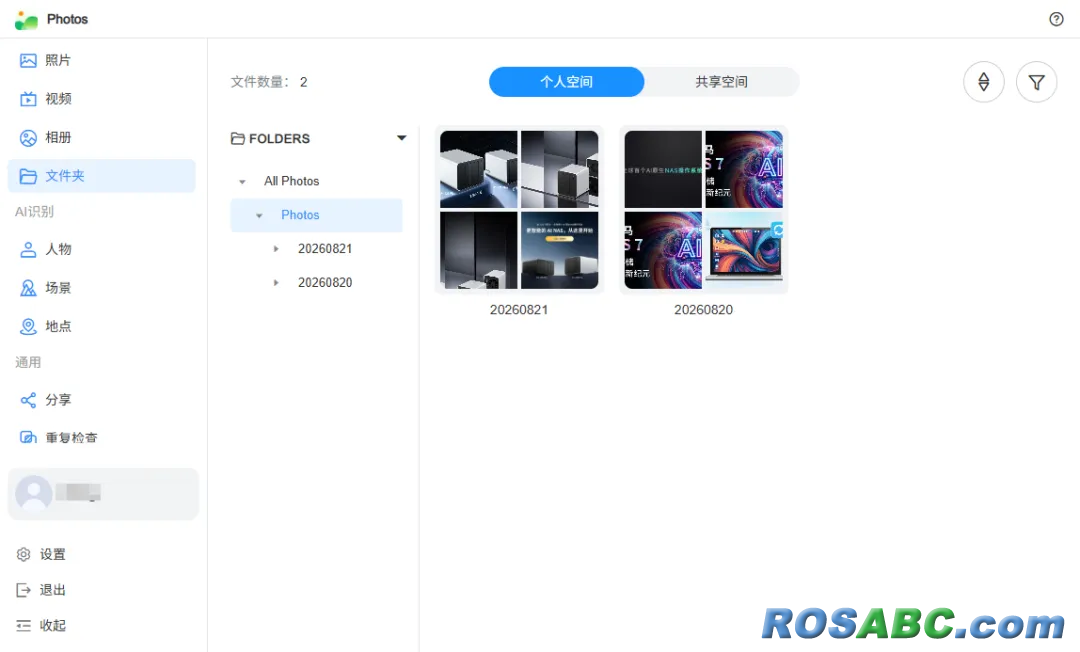Screen dimensions: 1080x652
Task: Click the 照片 picture icon in sidebar
Action: pyautogui.click(x=28, y=61)
